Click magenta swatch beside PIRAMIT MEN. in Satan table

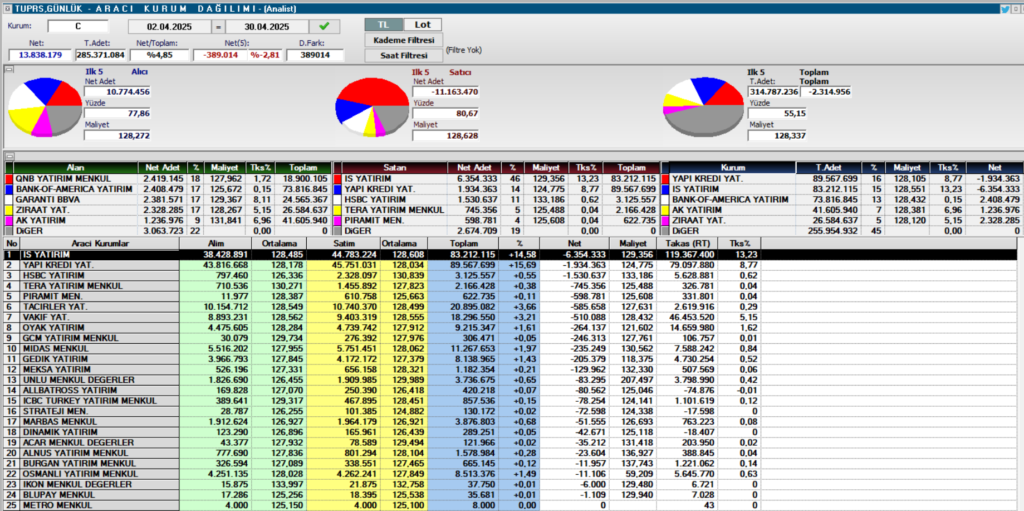point(338,220)
